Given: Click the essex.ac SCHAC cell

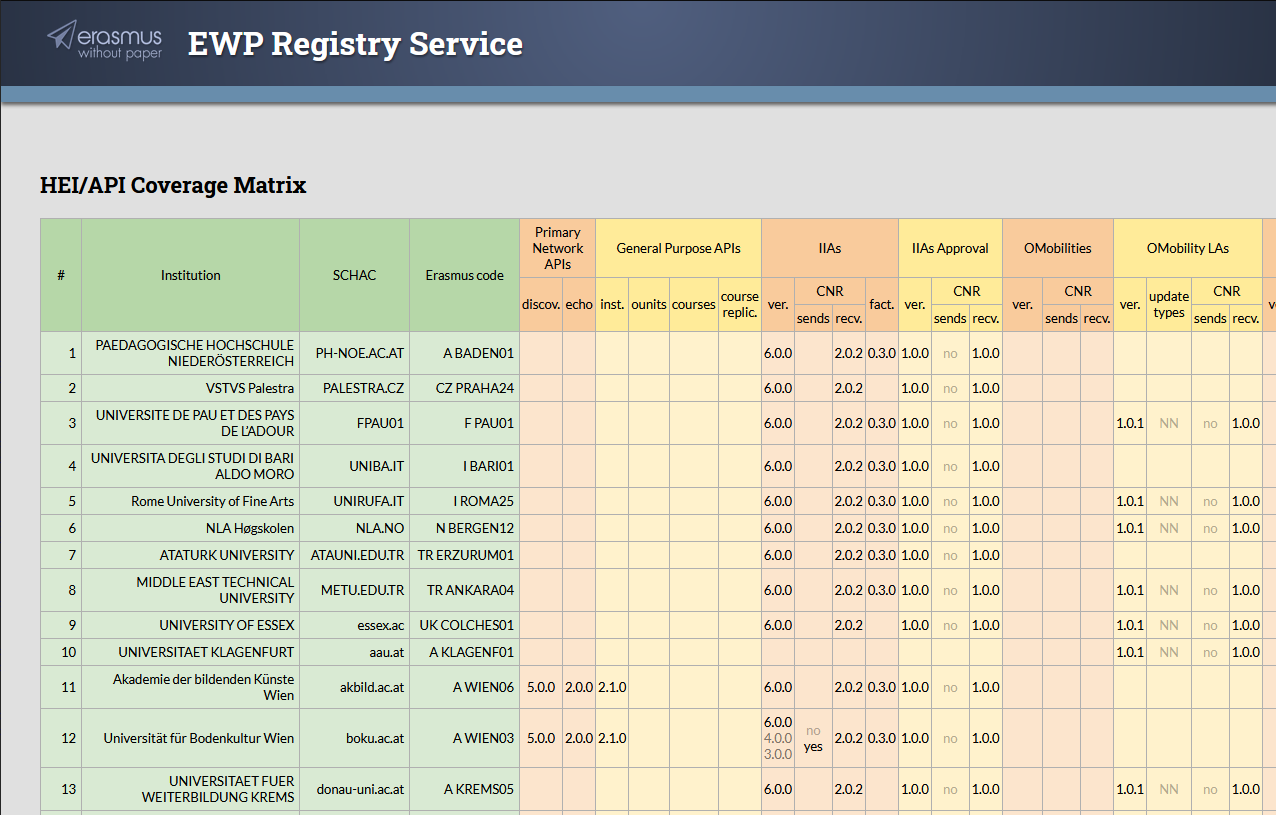Looking at the screenshot, I should click(354, 625).
